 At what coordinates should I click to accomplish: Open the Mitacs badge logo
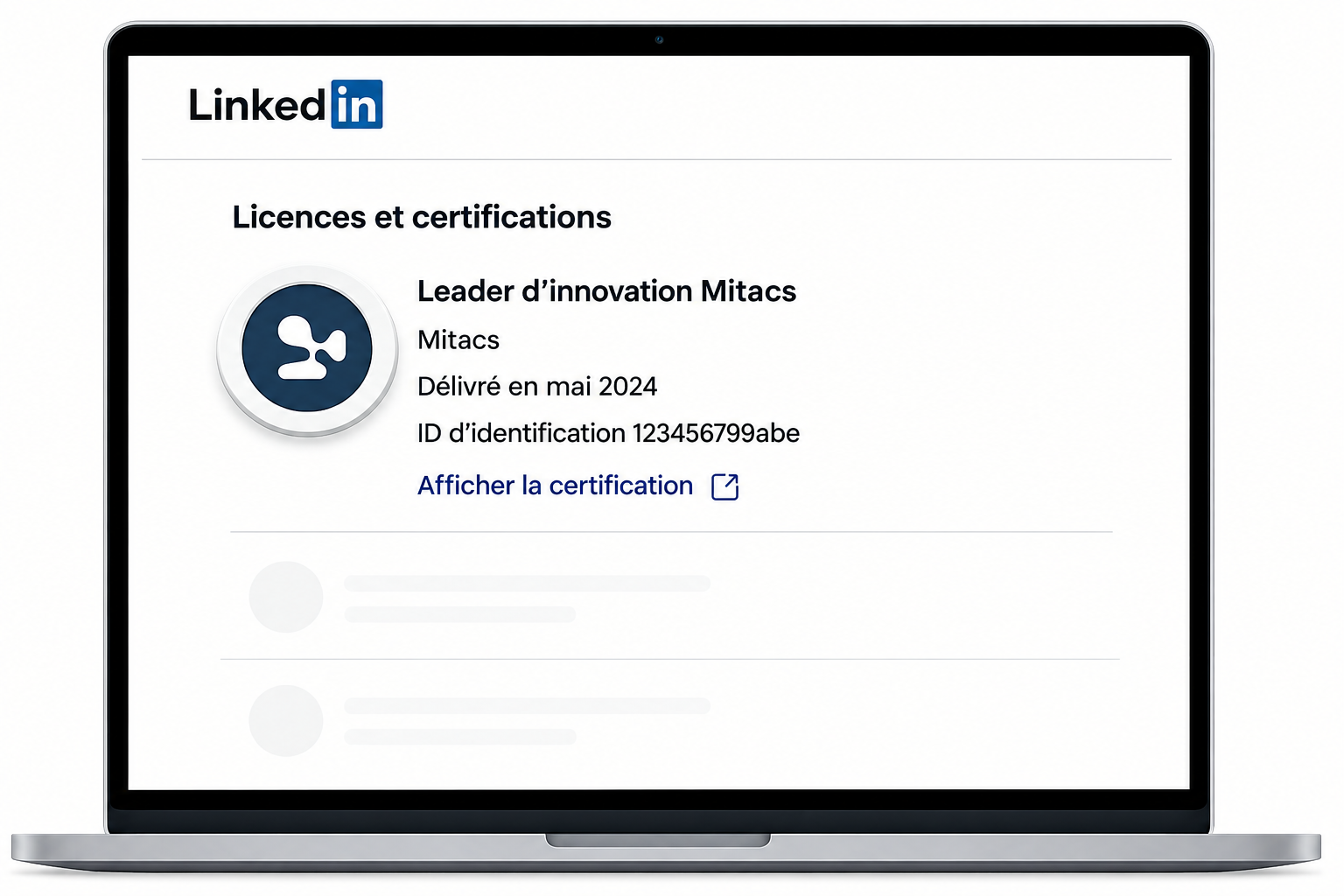tap(307, 349)
